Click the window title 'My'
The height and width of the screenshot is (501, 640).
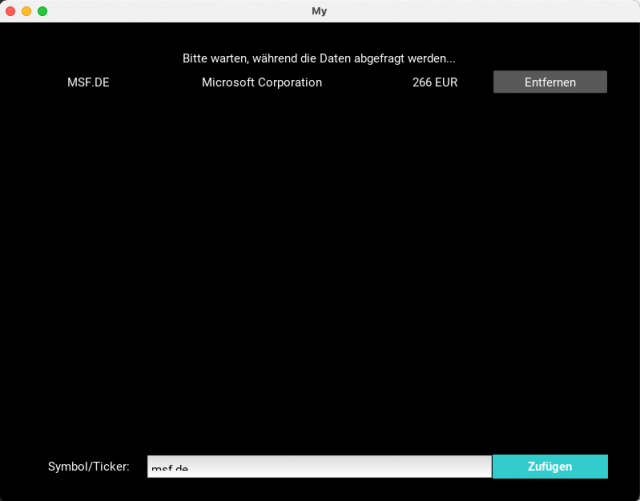click(320, 11)
